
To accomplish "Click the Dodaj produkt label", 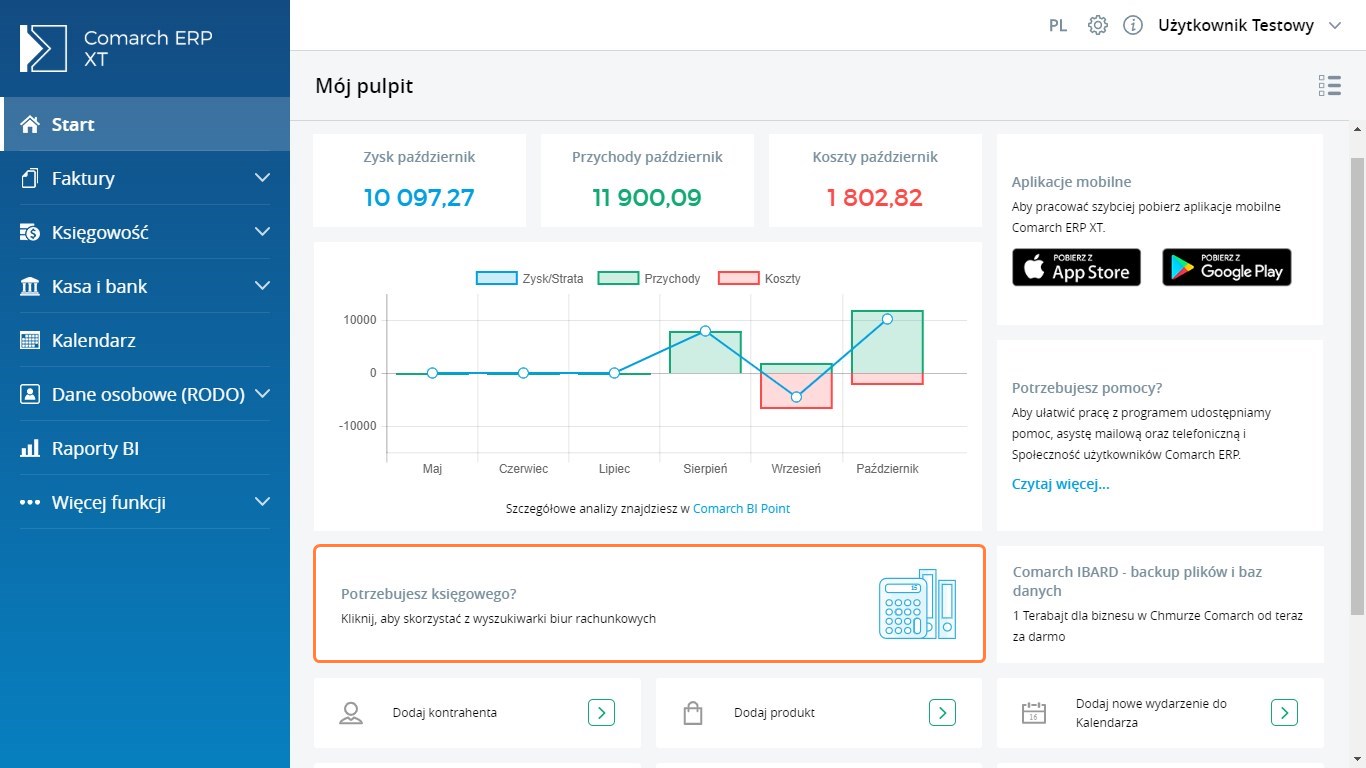I will (774, 713).
